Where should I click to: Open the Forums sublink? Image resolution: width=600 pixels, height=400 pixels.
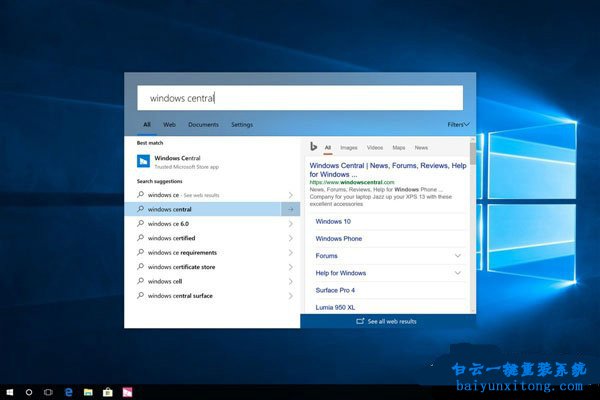[x=326, y=256]
